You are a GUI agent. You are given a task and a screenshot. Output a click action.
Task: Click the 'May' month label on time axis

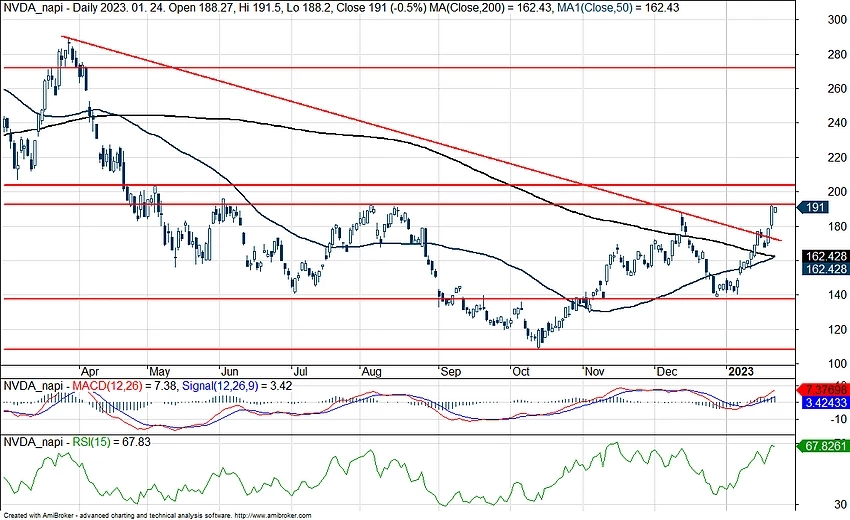pyautogui.click(x=159, y=372)
